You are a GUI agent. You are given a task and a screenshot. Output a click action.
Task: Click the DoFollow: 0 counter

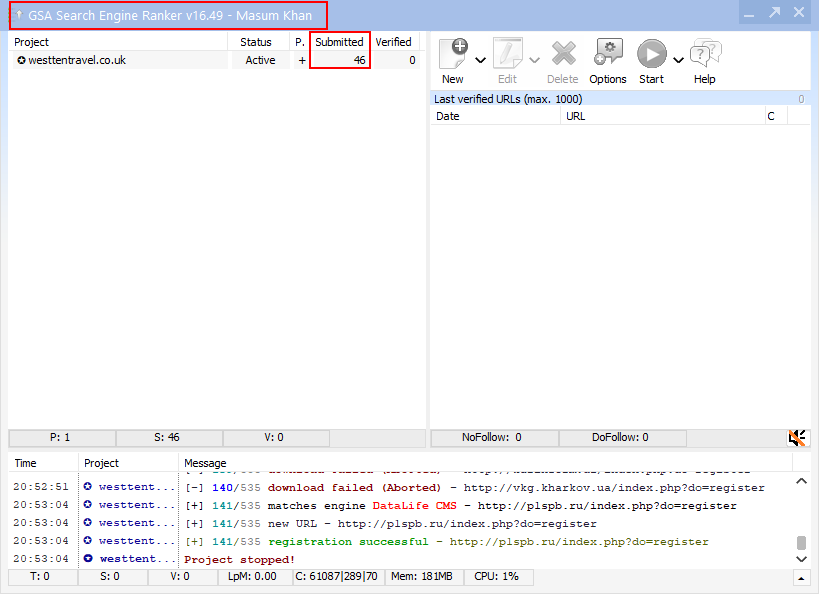tap(622, 438)
